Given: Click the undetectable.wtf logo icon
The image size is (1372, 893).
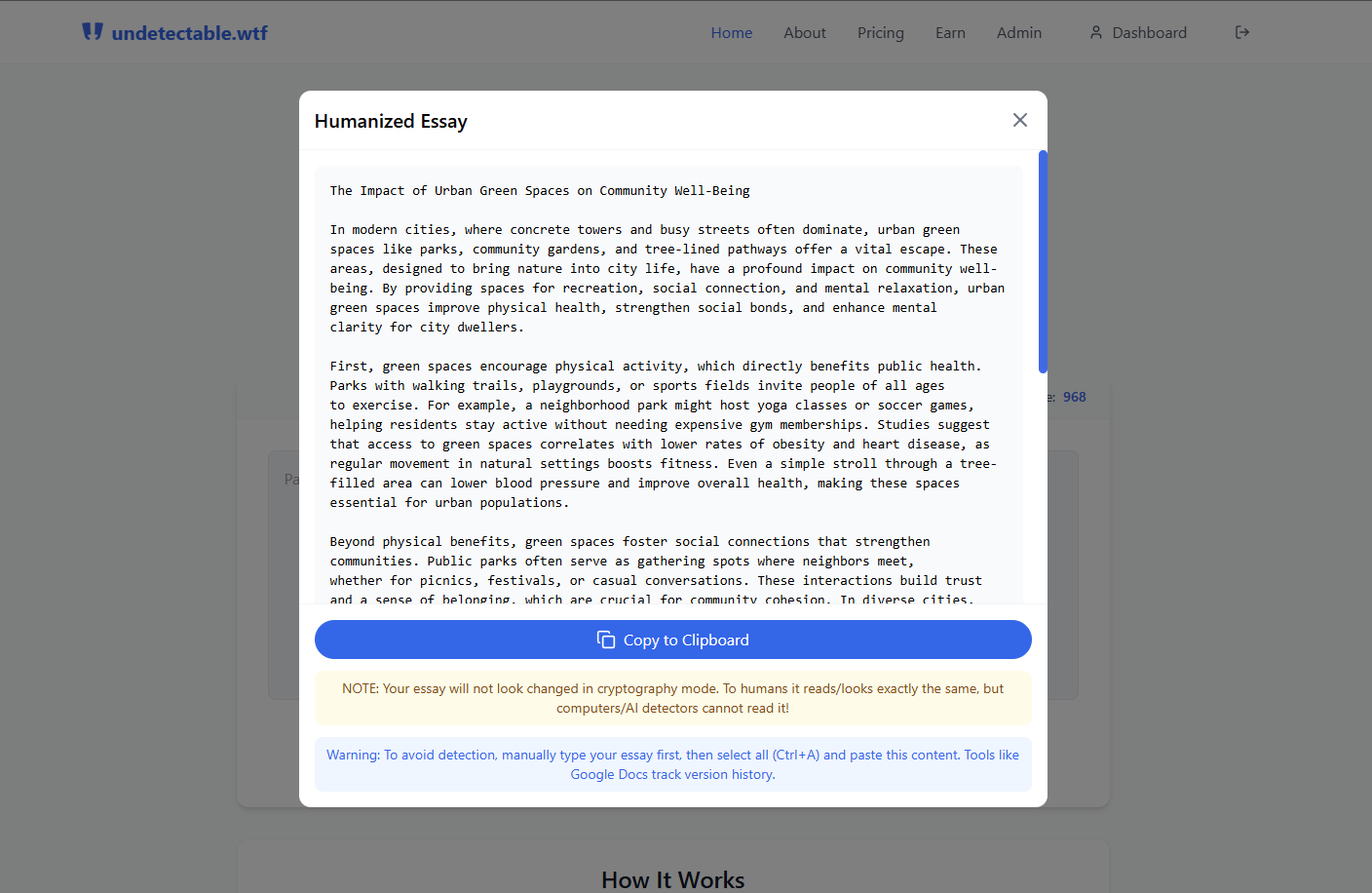Looking at the screenshot, I should [x=93, y=32].
